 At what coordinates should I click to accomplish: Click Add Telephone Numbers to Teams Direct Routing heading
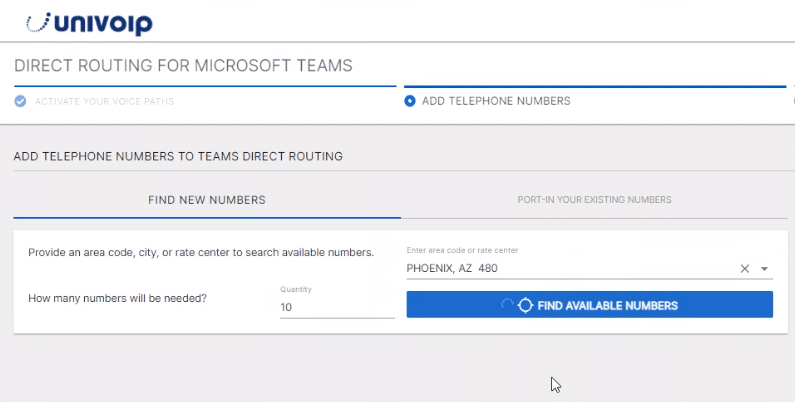178,156
